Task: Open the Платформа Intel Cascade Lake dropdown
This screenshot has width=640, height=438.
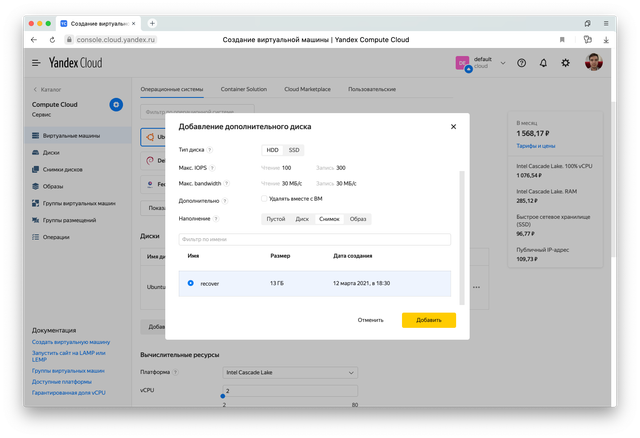Action: [x=290, y=373]
